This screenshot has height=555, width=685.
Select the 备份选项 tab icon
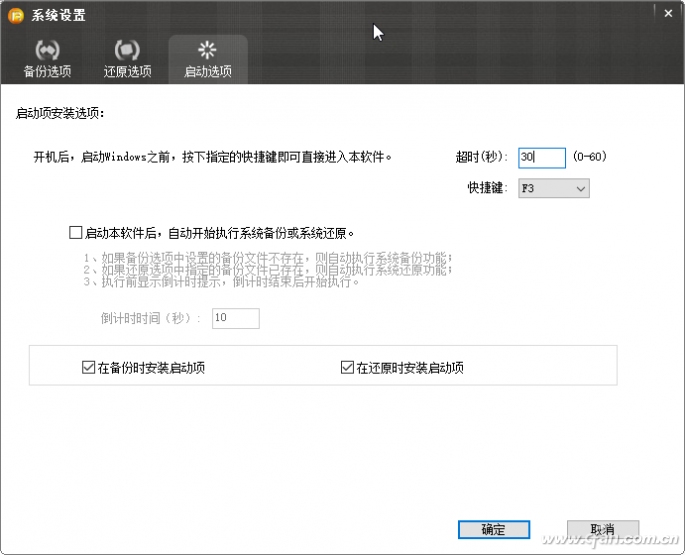tap(47, 50)
